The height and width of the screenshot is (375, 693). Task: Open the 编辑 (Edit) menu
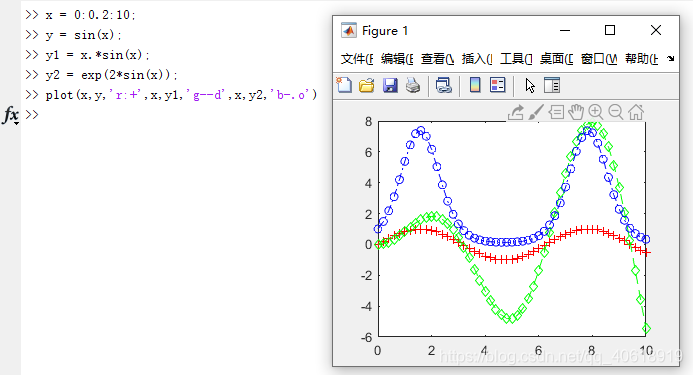397,59
